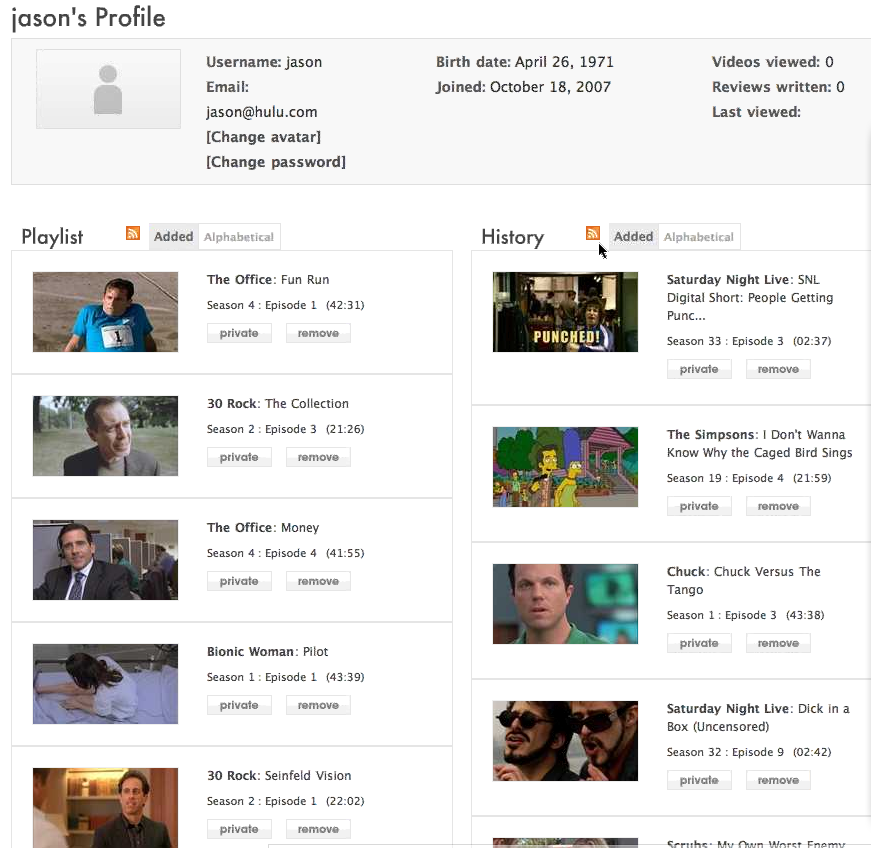Open the SNL Punched video thumbnail
The height and width of the screenshot is (848, 871).
(x=565, y=312)
